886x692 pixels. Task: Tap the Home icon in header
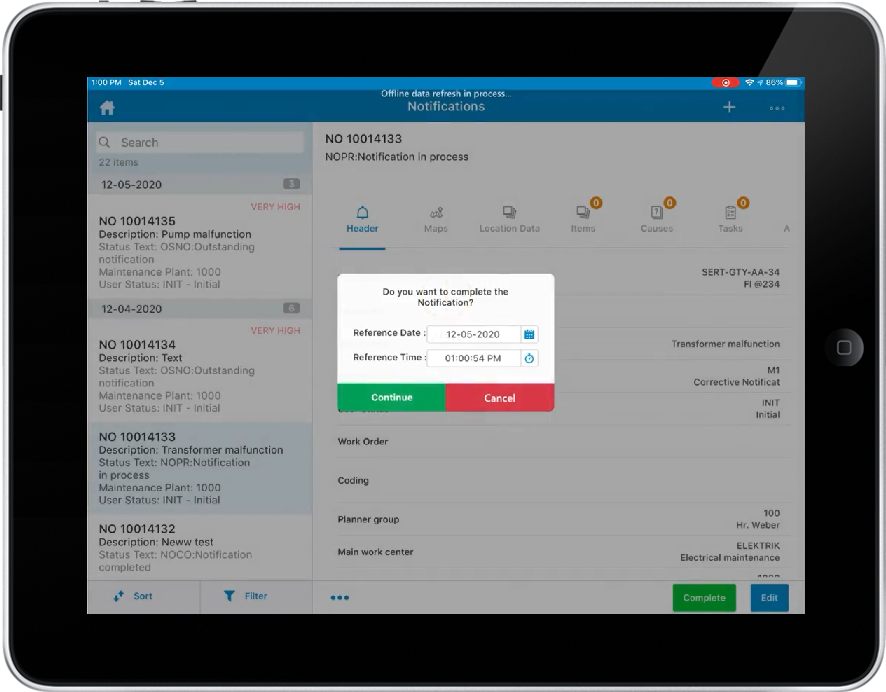pos(108,108)
